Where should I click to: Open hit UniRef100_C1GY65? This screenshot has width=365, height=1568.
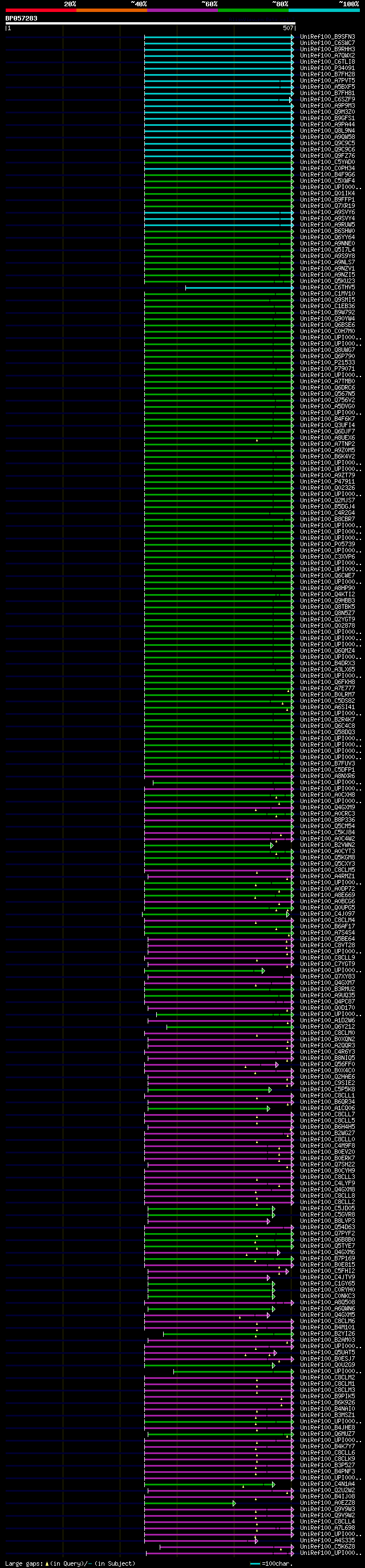(x=327, y=1284)
